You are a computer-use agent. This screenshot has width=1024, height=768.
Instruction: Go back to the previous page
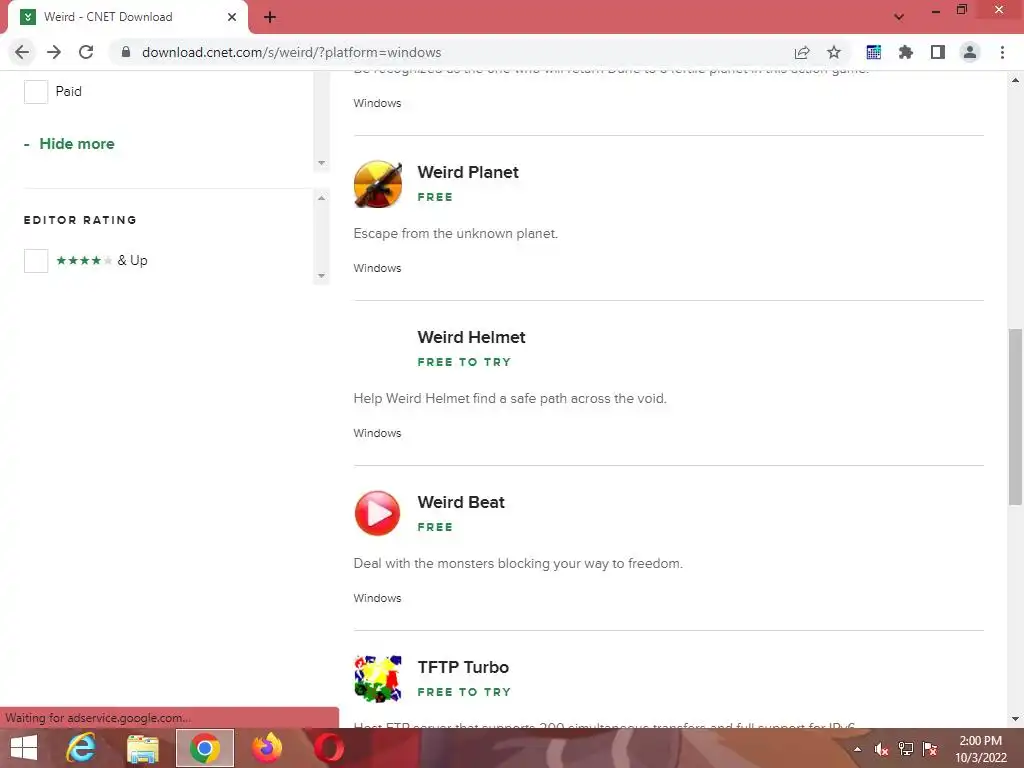point(22,52)
